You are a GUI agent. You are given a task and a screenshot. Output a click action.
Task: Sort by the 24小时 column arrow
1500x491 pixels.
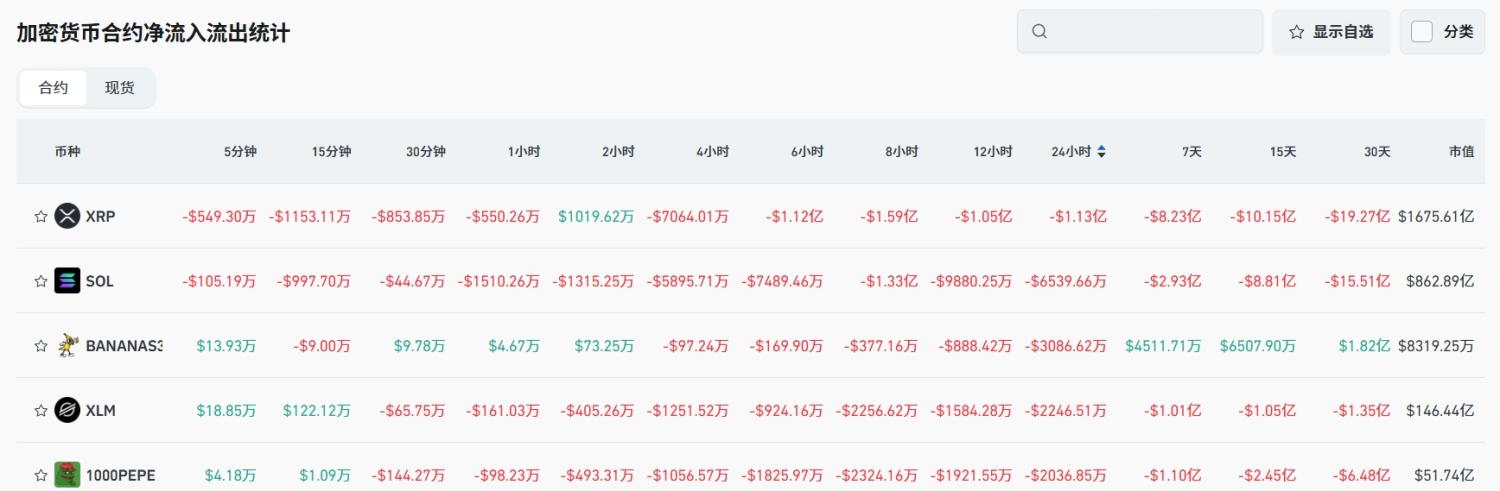click(1101, 152)
